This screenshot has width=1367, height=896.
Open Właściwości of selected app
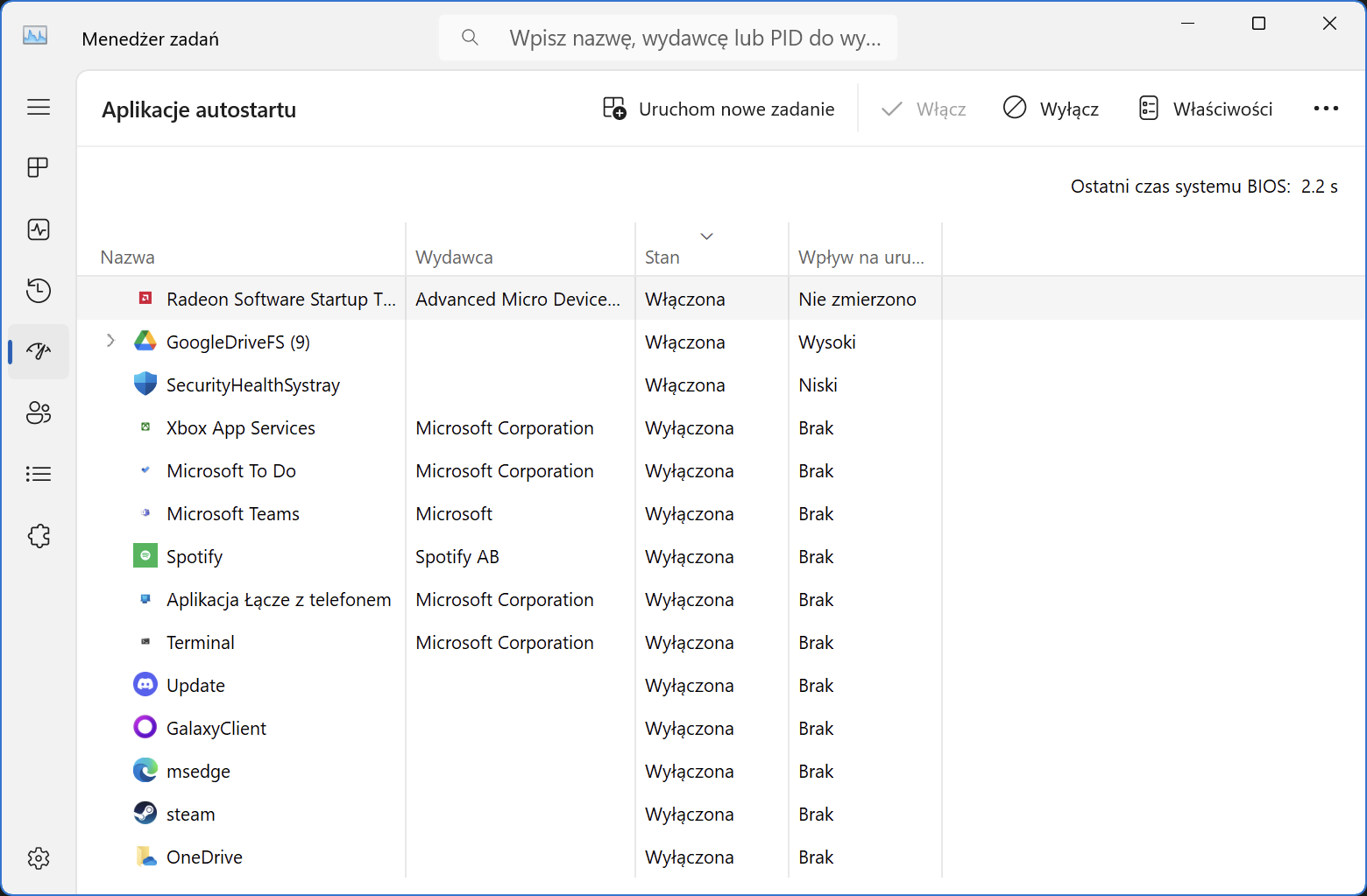point(1206,109)
